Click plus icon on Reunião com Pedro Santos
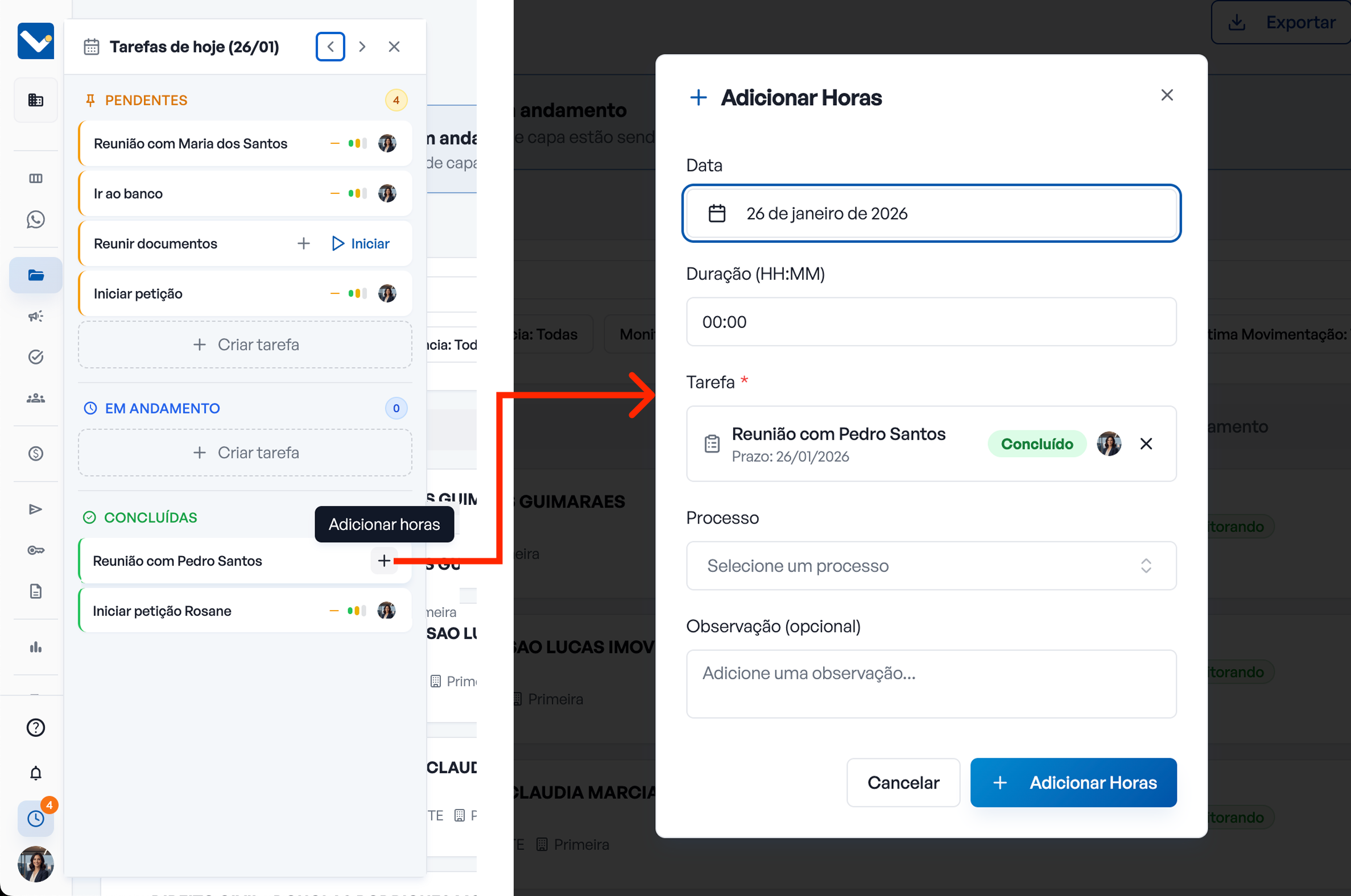The height and width of the screenshot is (896, 1351). (x=383, y=561)
